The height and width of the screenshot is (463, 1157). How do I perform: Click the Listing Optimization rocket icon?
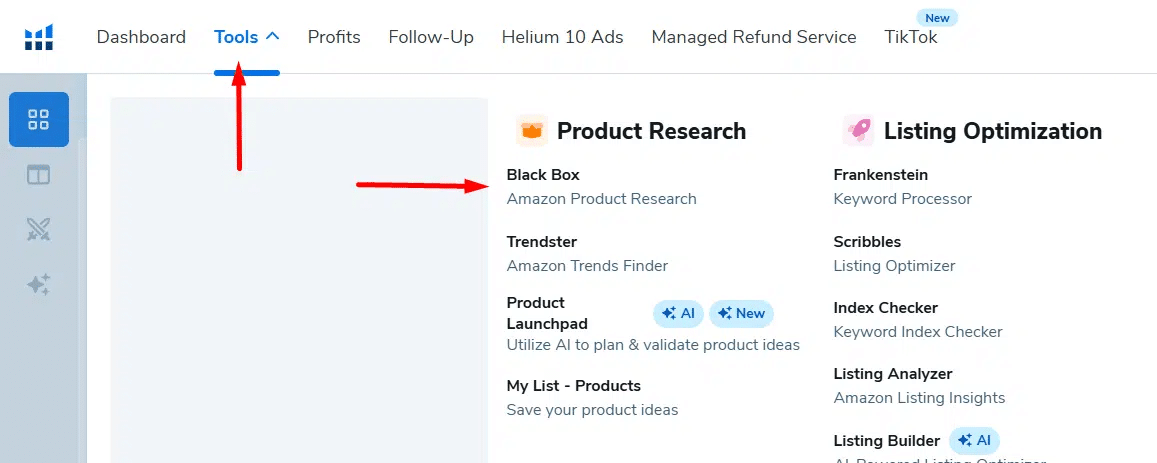coord(858,131)
